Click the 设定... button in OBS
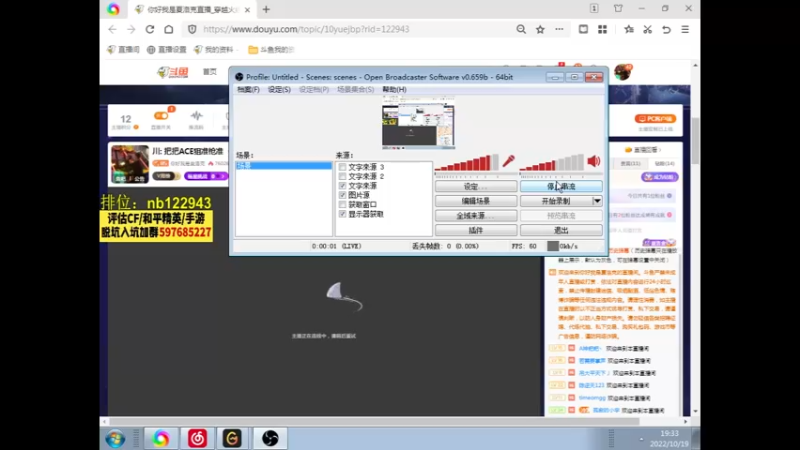The image size is (800, 450). (x=476, y=186)
